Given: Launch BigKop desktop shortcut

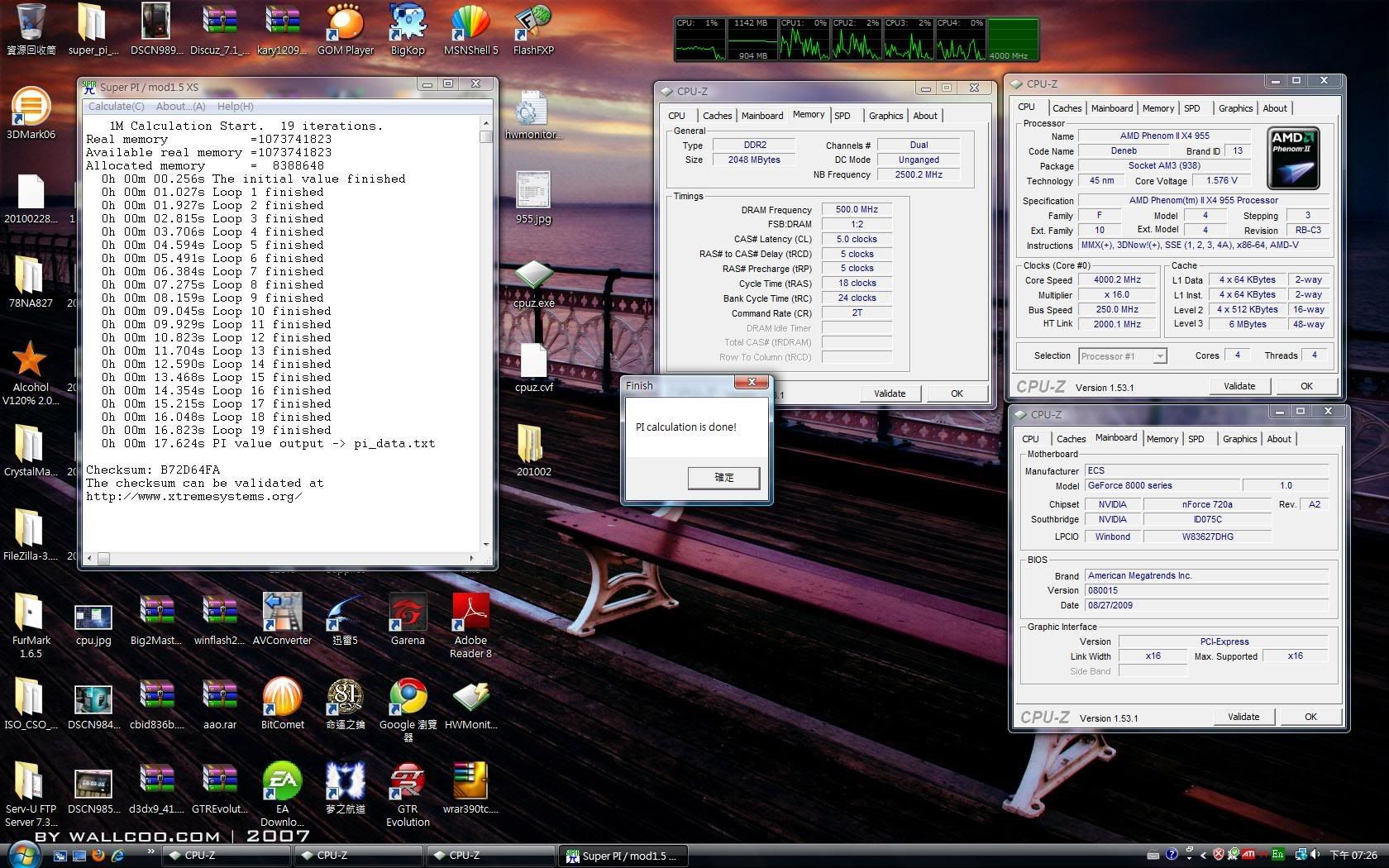Looking at the screenshot, I should click(x=408, y=29).
